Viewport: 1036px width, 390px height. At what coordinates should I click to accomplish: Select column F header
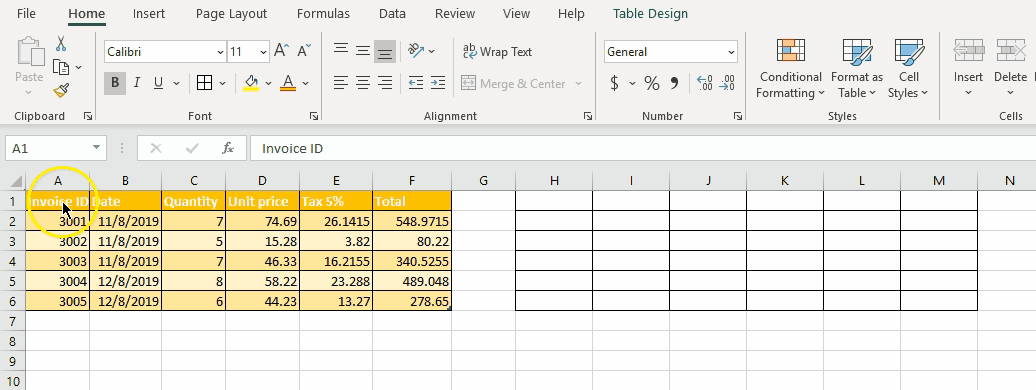pyautogui.click(x=412, y=180)
